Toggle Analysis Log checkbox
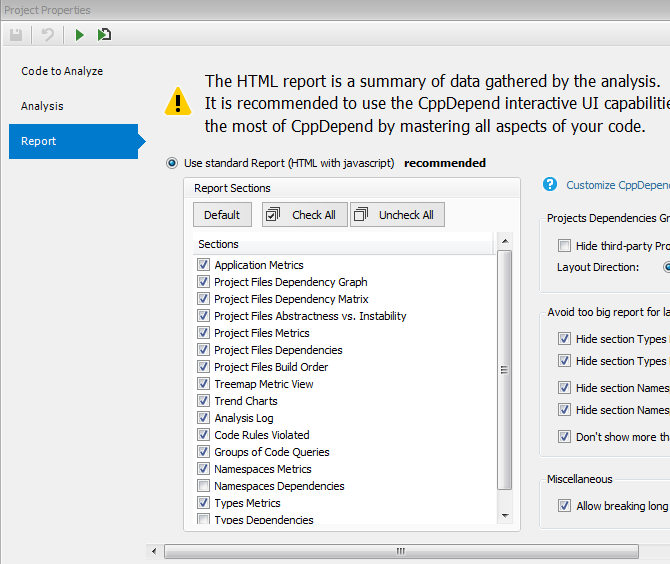 (x=203, y=418)
